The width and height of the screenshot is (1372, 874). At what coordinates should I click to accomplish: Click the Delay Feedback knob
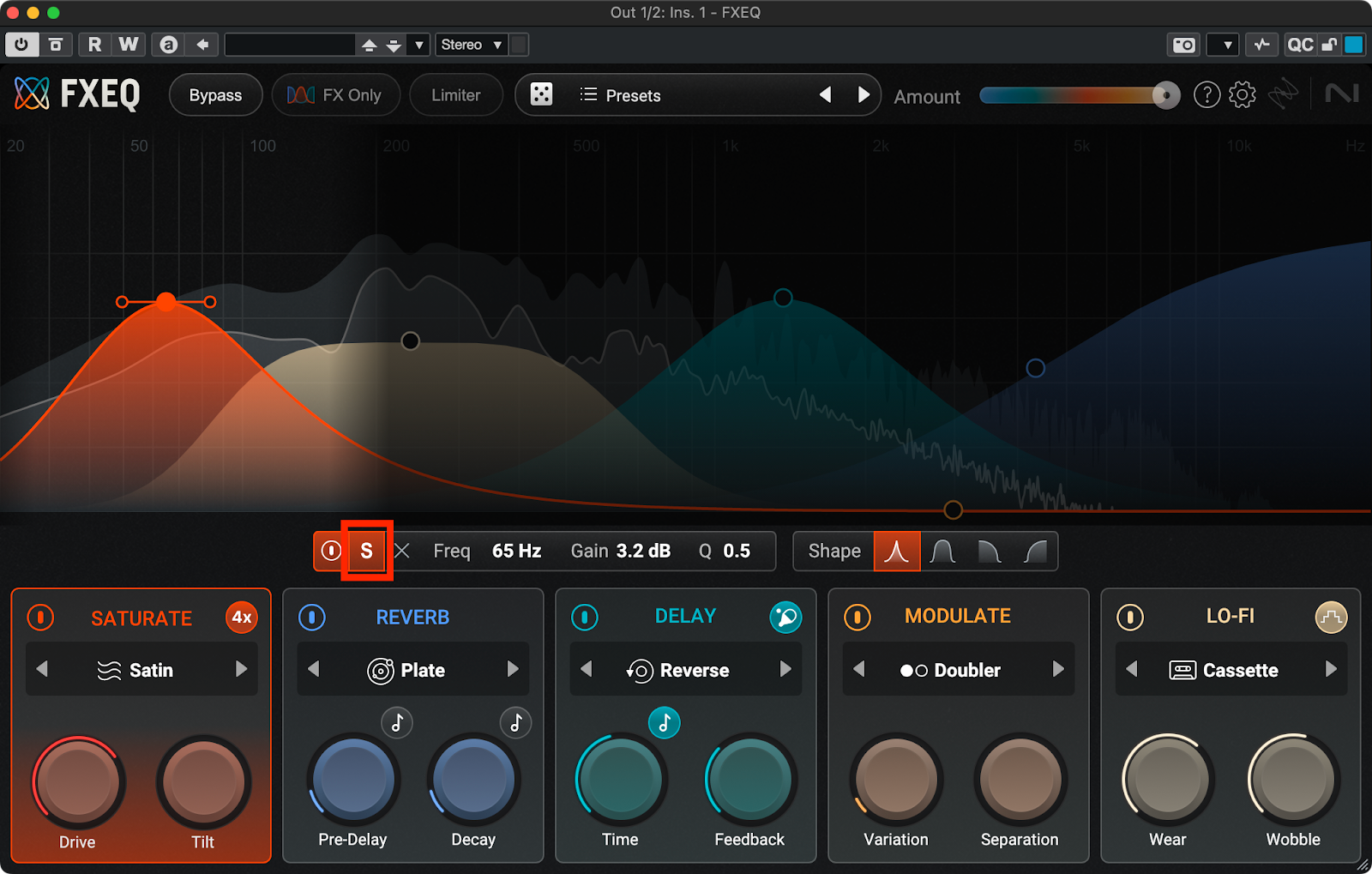(750, 780)
